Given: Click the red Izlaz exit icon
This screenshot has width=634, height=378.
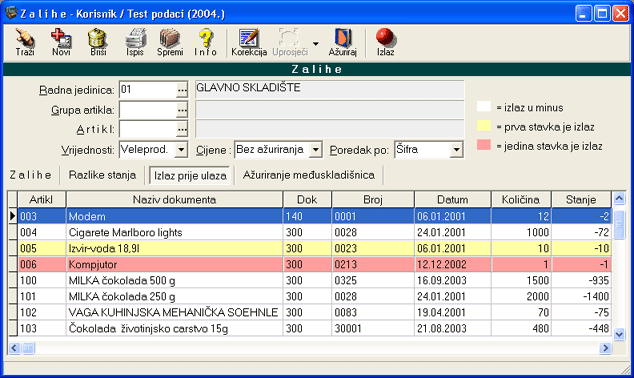Looking at the screenshot, I should pyautogui.click(x=385, y=42).
